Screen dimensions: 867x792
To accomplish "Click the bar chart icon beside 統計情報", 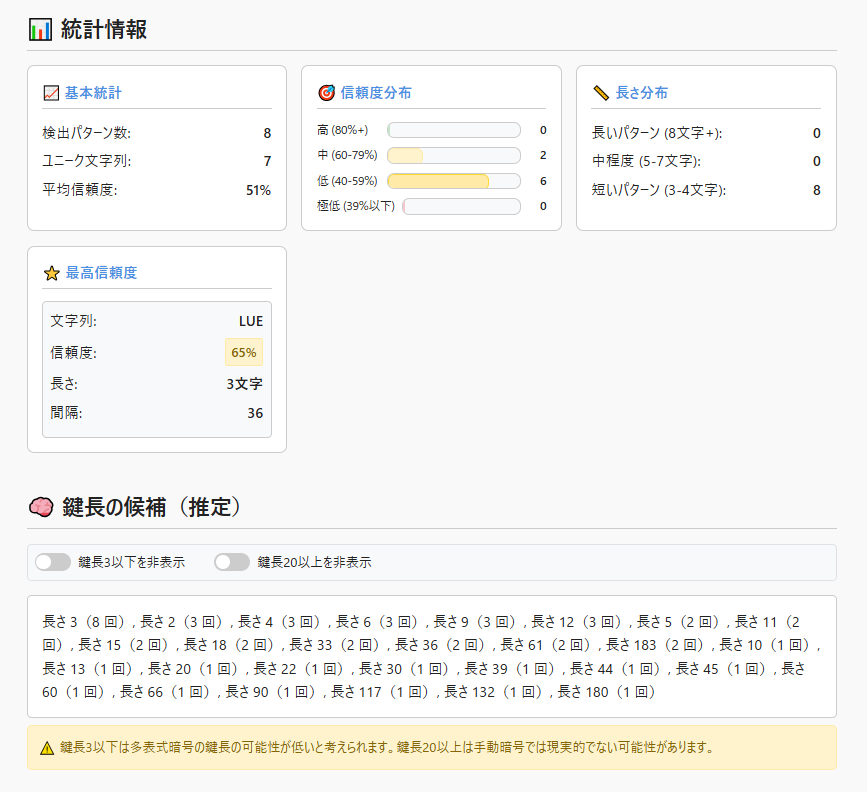I will click(40, 30).
